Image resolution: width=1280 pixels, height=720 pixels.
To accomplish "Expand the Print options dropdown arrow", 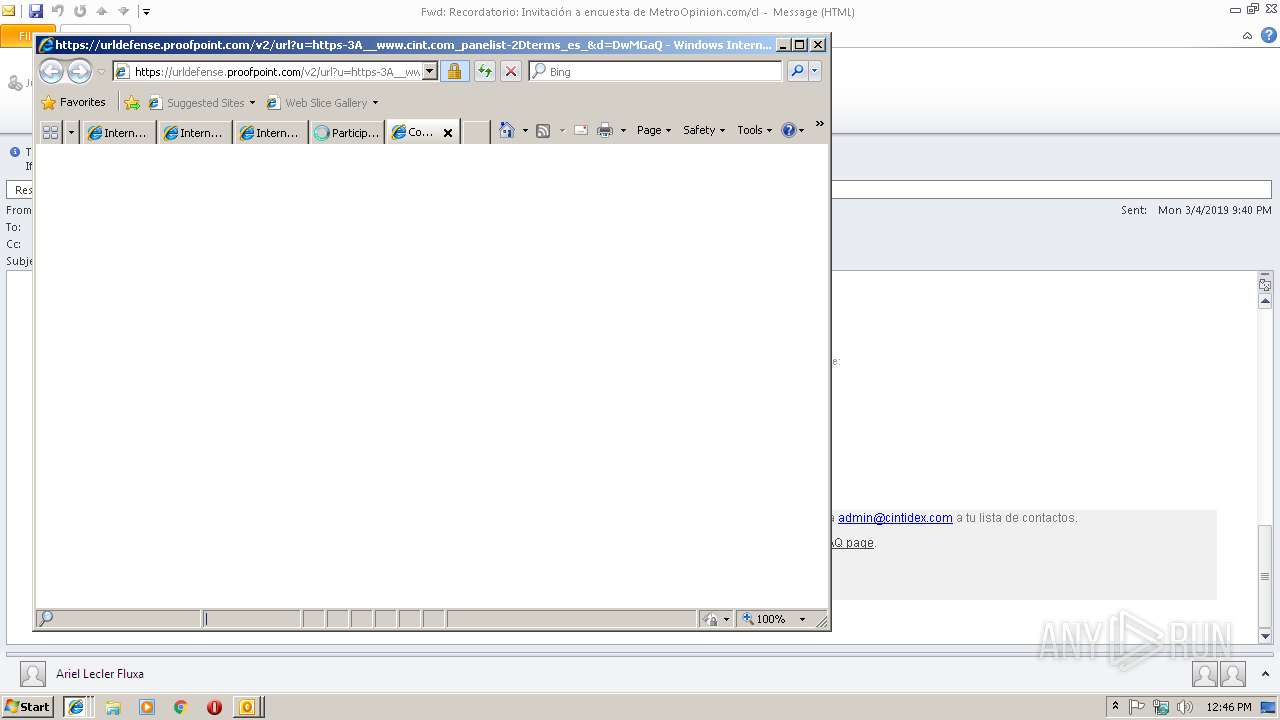I will point(623,130).
